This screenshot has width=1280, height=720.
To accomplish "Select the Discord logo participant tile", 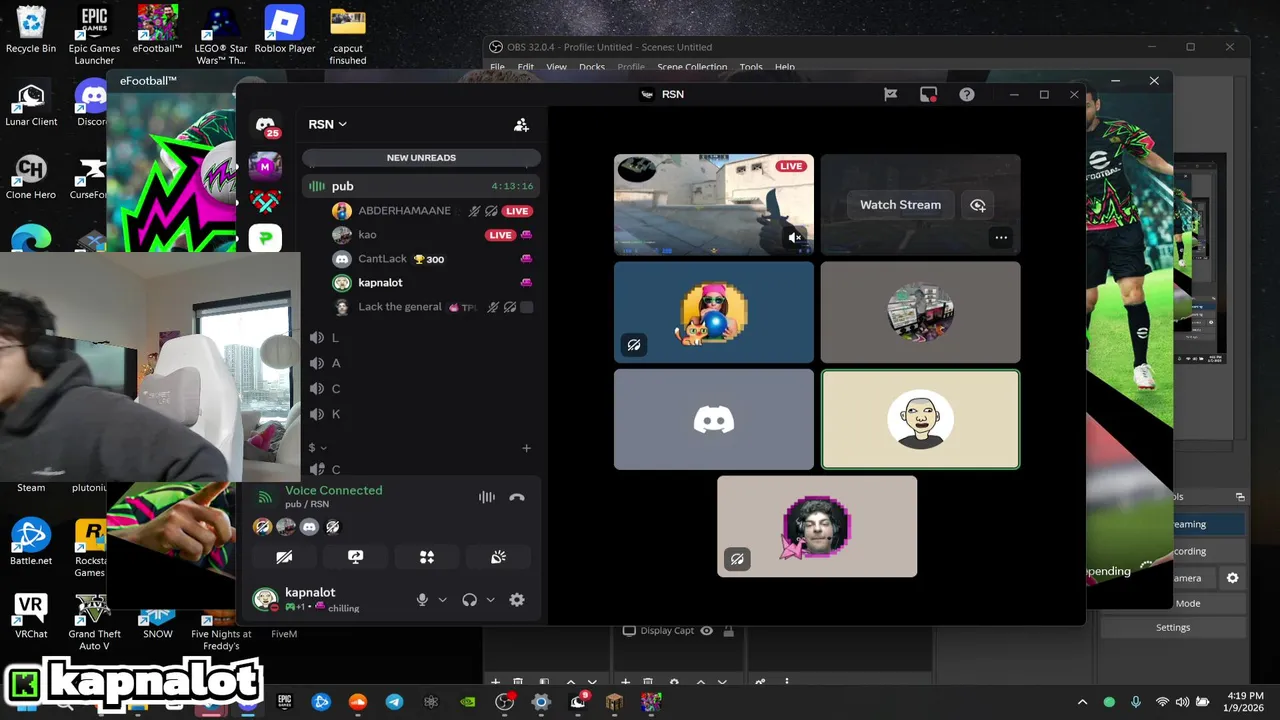I will 714,419.
